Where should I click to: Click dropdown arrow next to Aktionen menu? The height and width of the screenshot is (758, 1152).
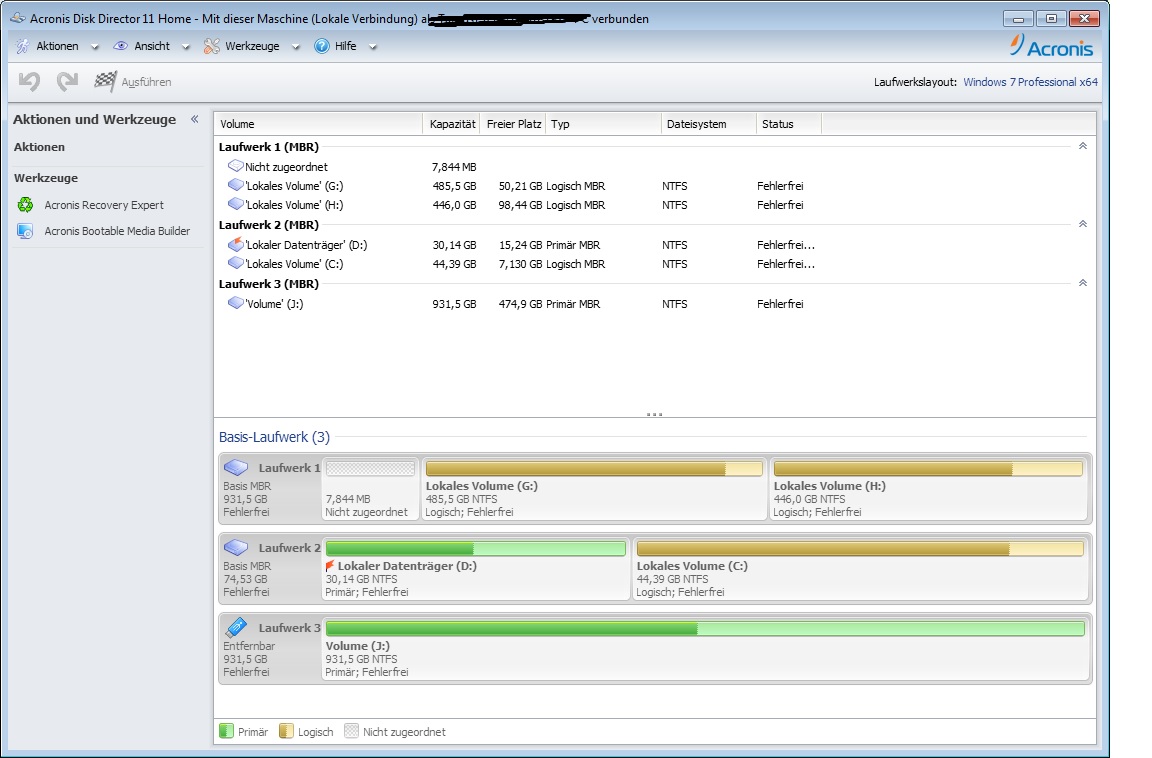click(94, 47)
